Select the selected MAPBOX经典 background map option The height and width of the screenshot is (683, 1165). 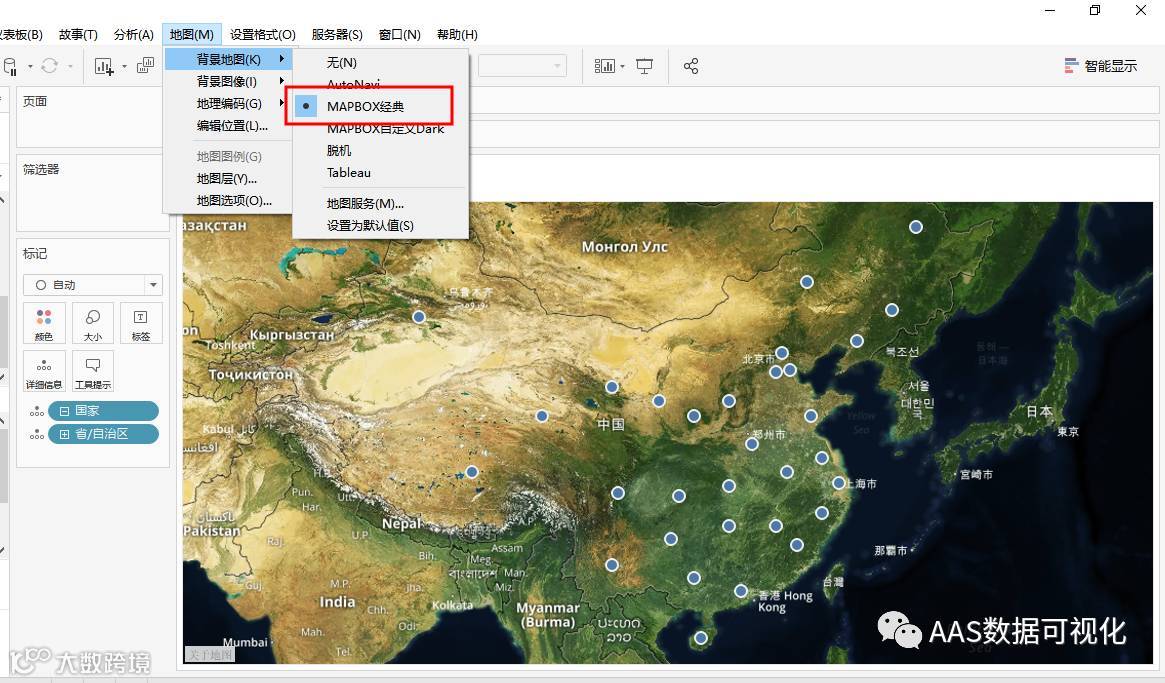tap(380, 106)
